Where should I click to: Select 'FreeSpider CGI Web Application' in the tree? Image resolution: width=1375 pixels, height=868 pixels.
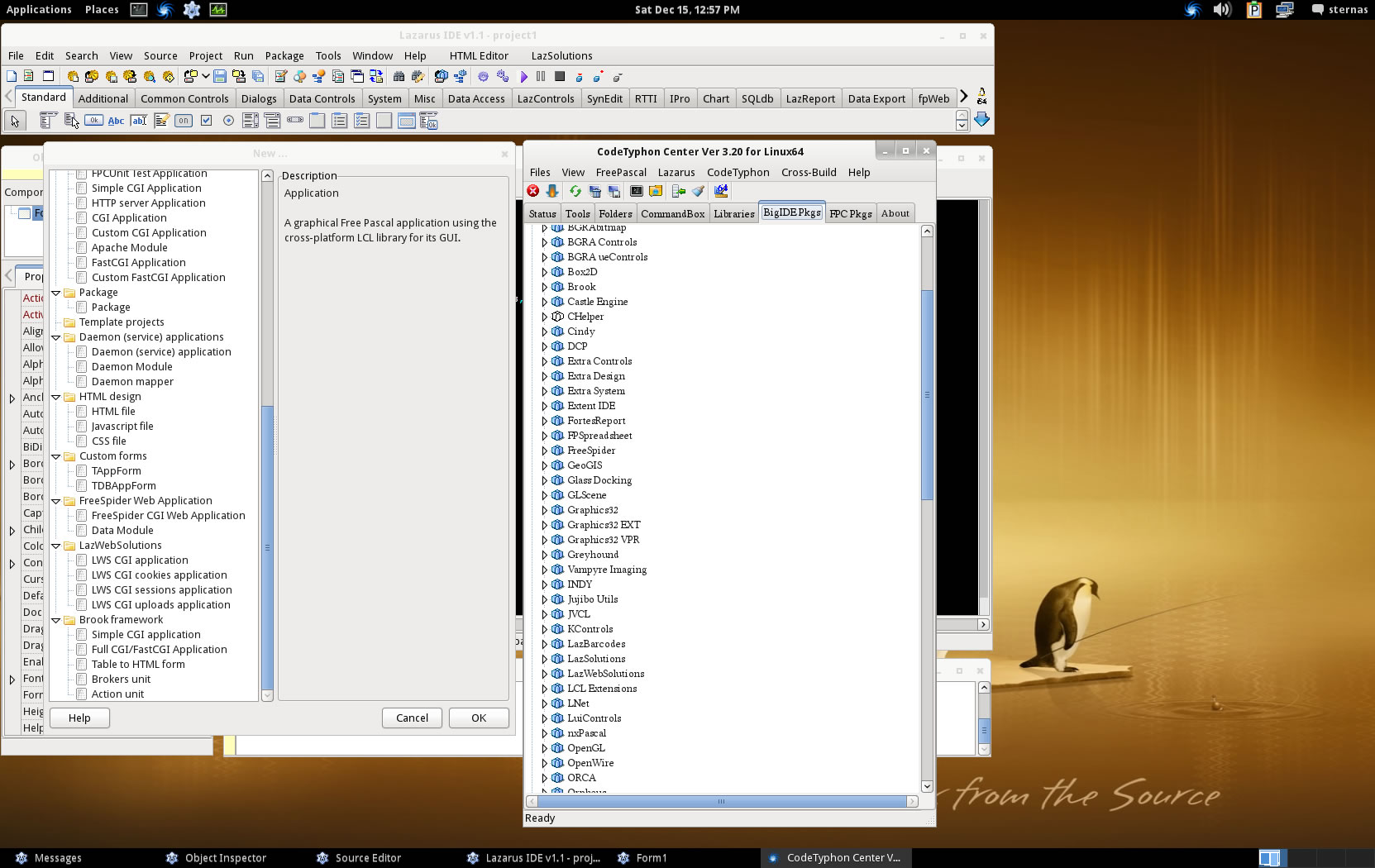coord(168,515)
